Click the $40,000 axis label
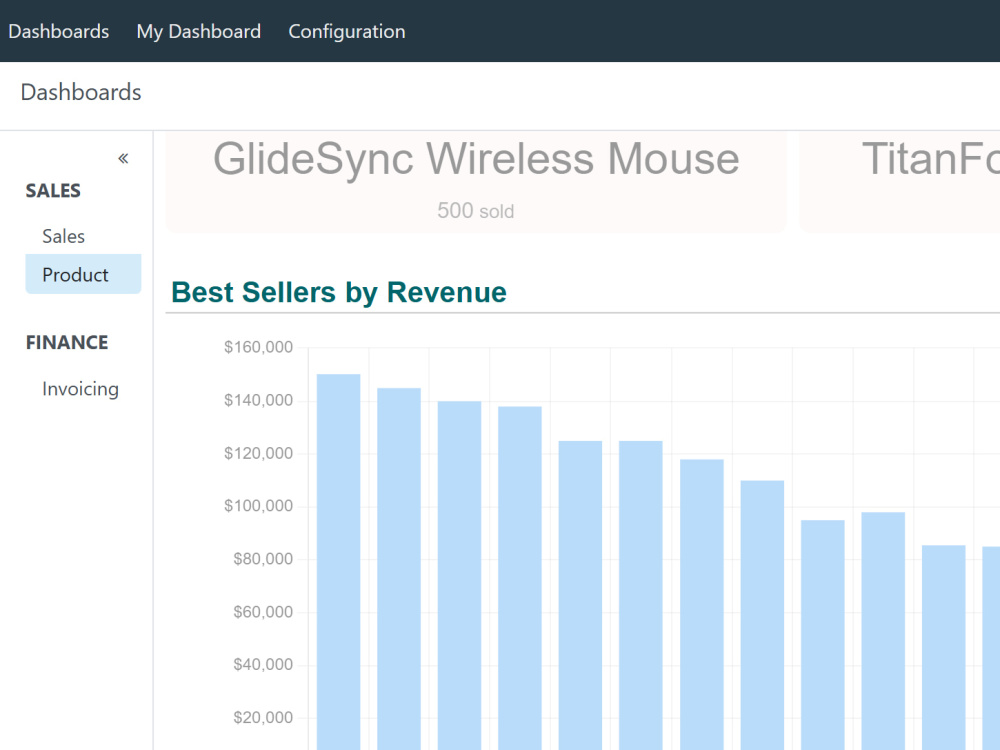Image resolution: width=1000 pixels, height=750 pixels. (263, 664)
